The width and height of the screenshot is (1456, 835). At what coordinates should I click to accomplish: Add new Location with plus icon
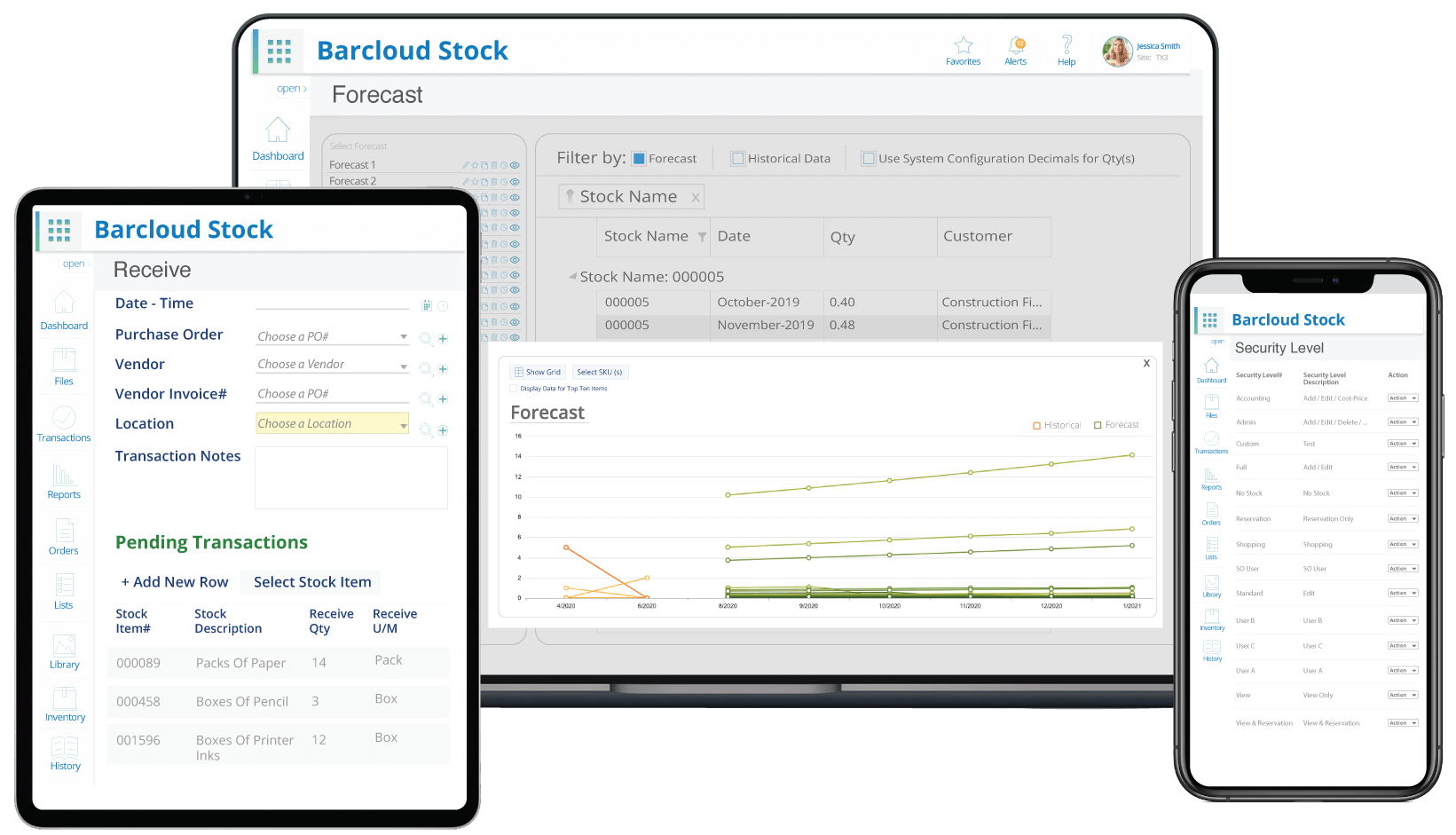point(443,429)
